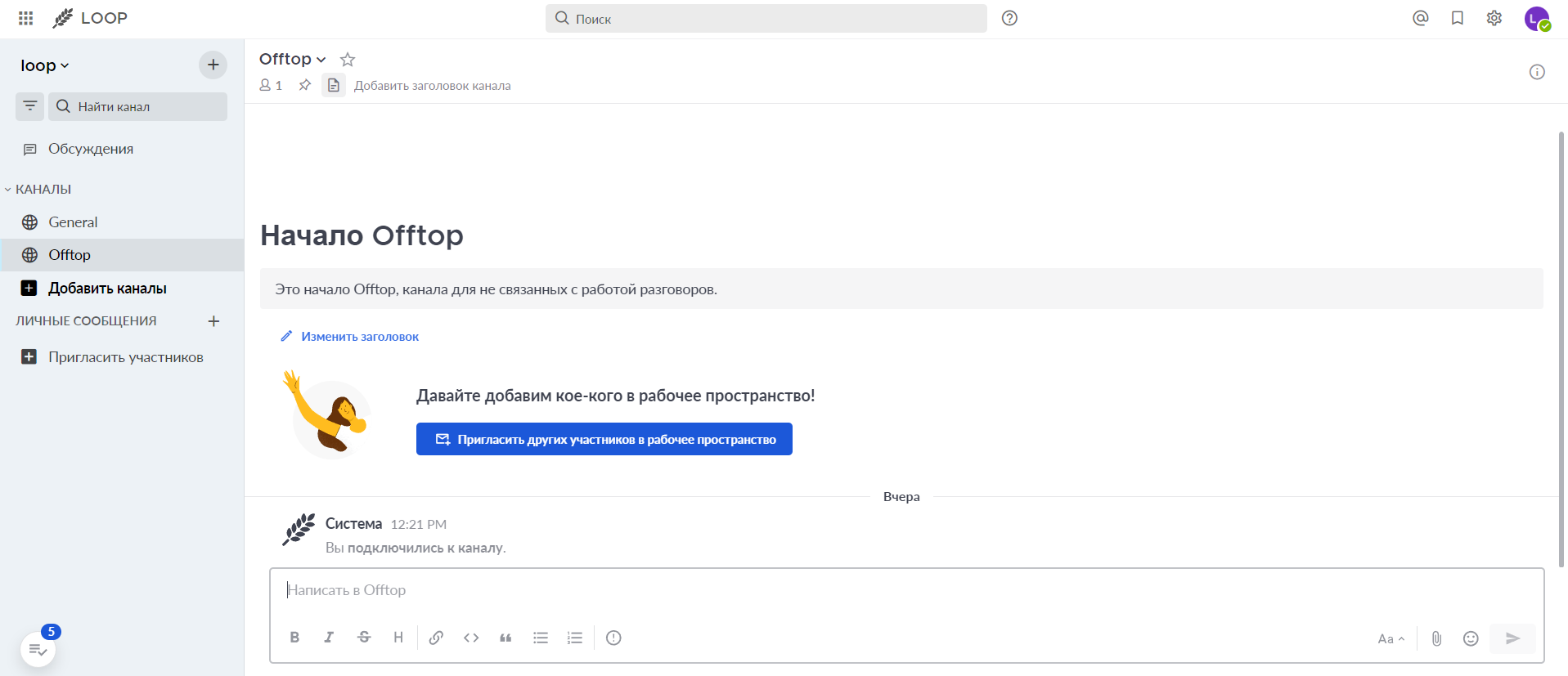Image resolution: width=1568 pixels, height=676 pixels.
Task: Insert a link in message
Action: 436,638
